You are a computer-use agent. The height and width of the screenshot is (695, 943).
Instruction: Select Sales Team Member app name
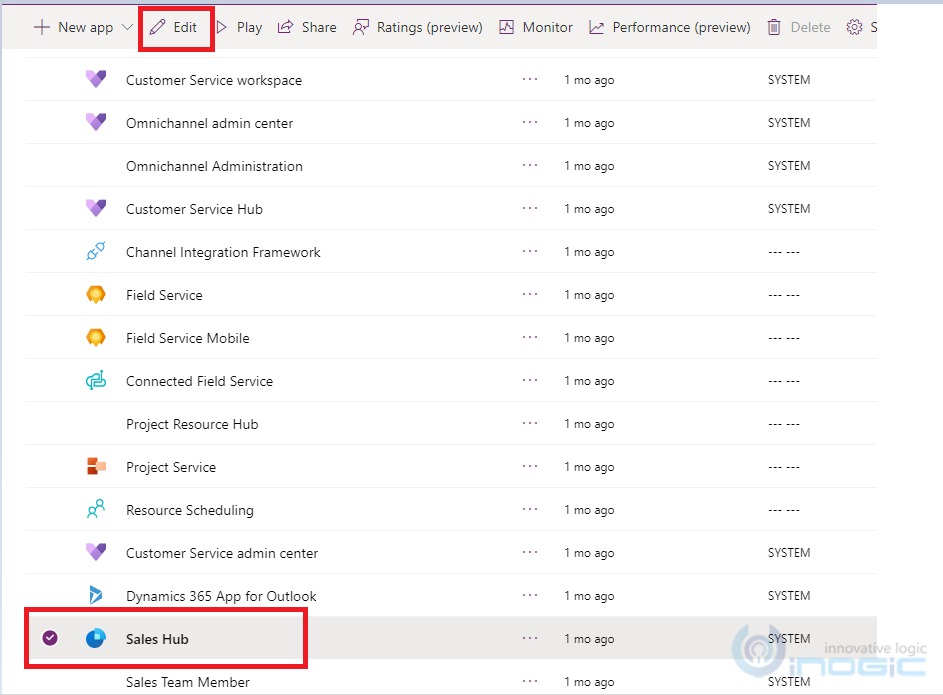coord(188,682)
